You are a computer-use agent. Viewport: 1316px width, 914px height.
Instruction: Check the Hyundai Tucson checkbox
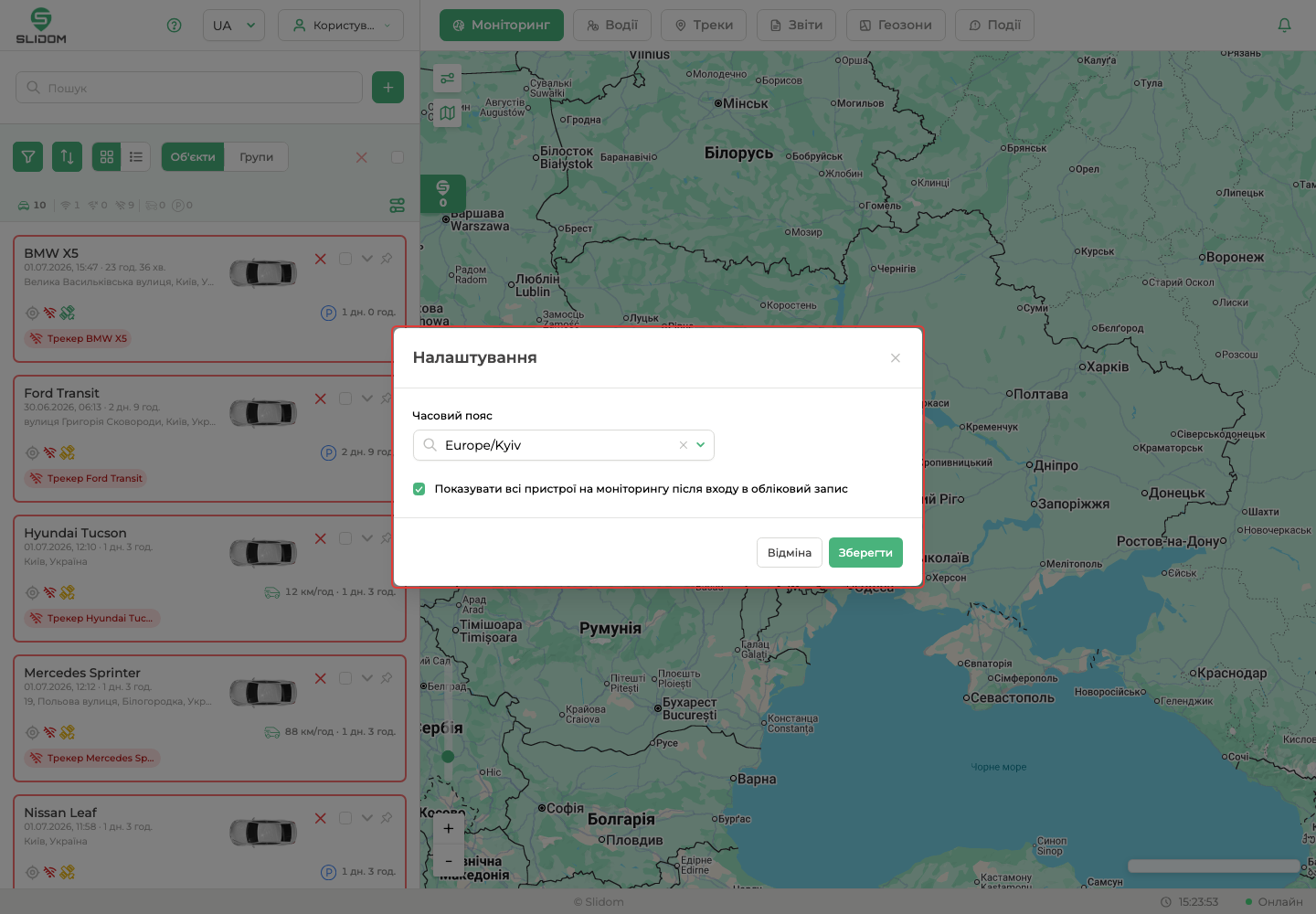pos(345,538)
